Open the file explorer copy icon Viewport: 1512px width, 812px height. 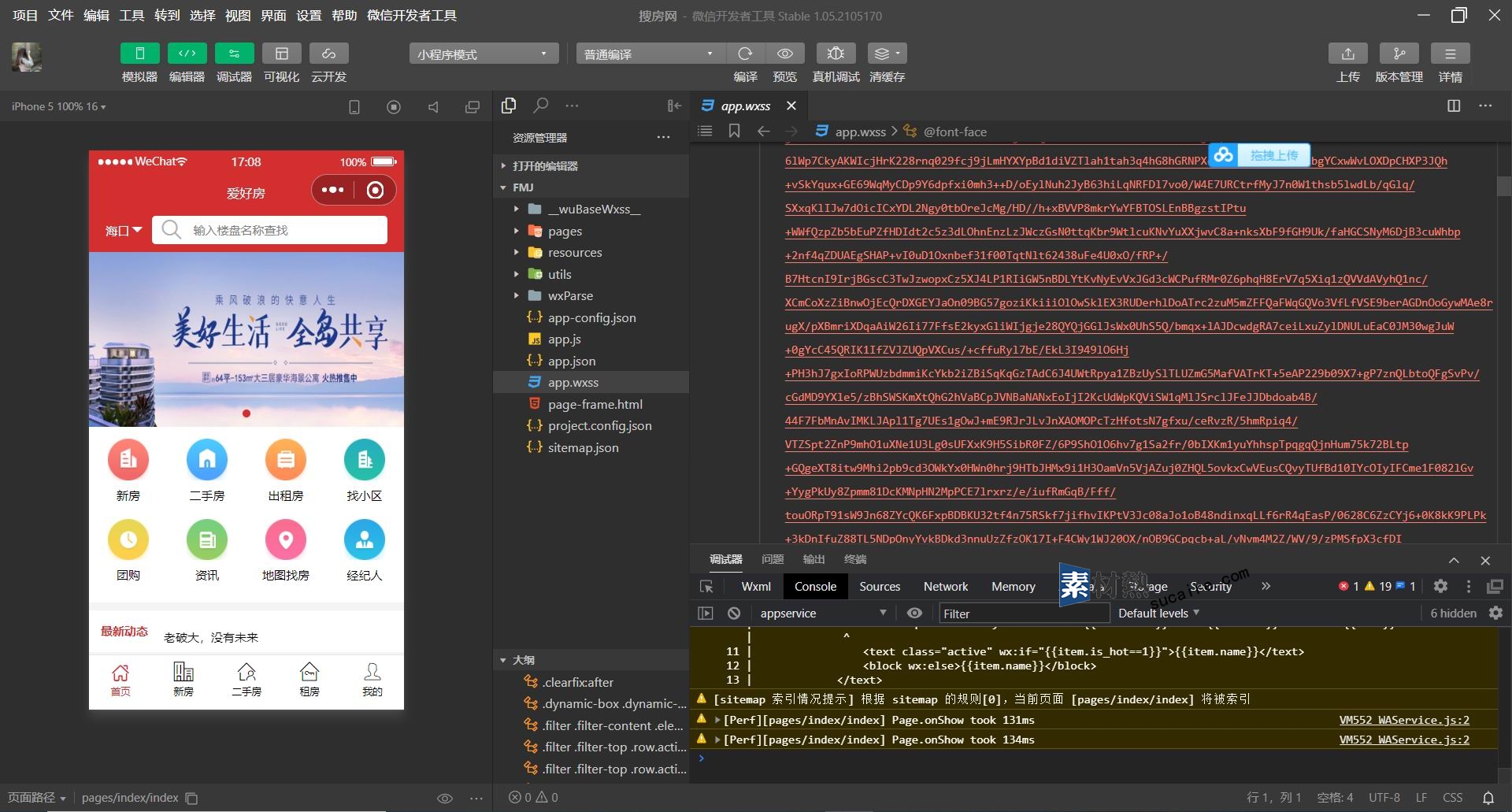click(x=509, y=106)
